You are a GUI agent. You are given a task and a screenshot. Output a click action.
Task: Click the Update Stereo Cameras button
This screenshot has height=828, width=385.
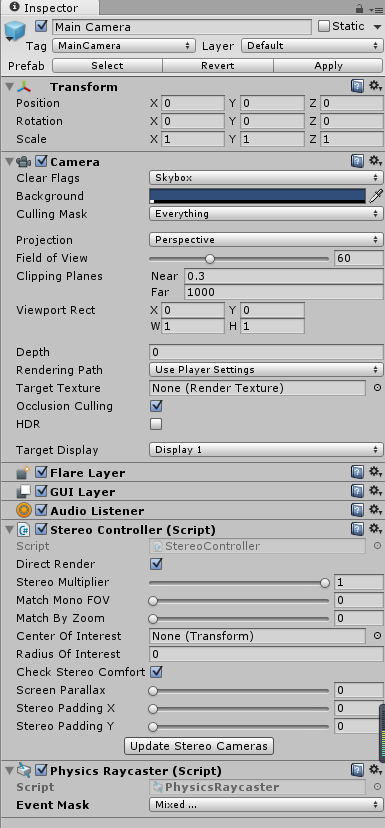(199, 746)
